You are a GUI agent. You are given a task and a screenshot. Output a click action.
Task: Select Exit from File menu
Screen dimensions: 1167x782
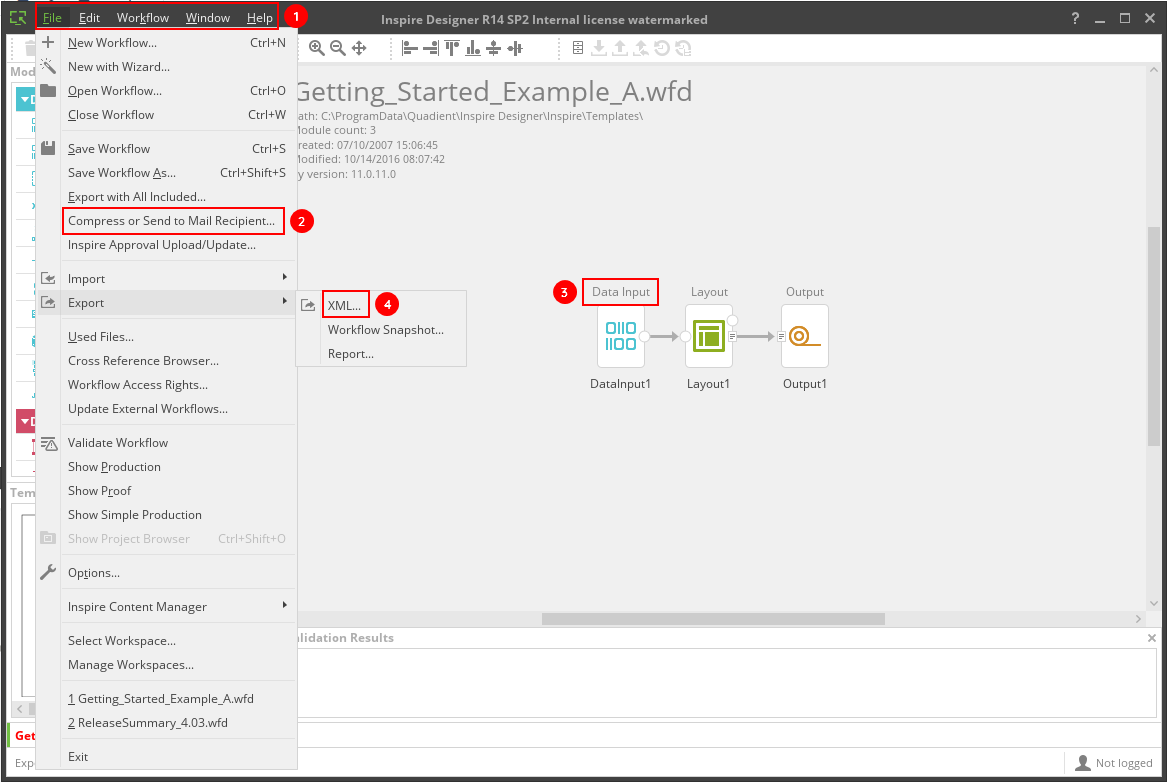point(167,757)
